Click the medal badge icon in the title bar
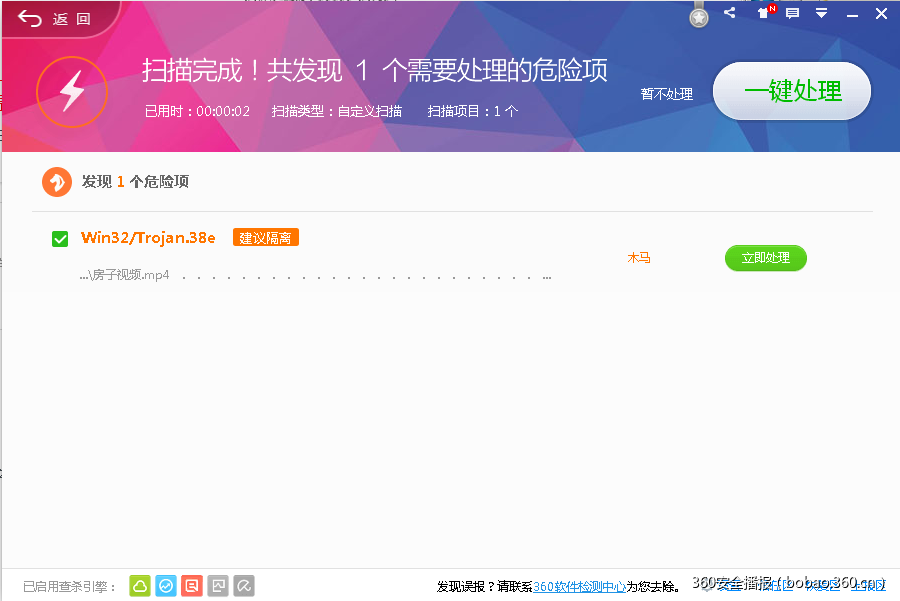Image resolution: width=900 pixels, height=601 pixels. 698,15
